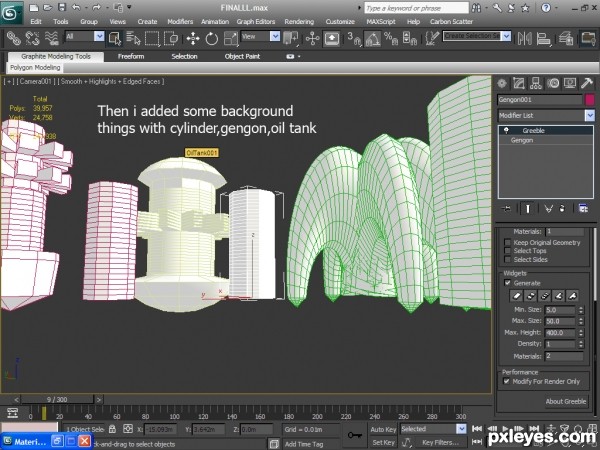Toggle the selection lock padlock icon
Image resolution: width=600 pixels, height=450 pixels.
(112, 429)
